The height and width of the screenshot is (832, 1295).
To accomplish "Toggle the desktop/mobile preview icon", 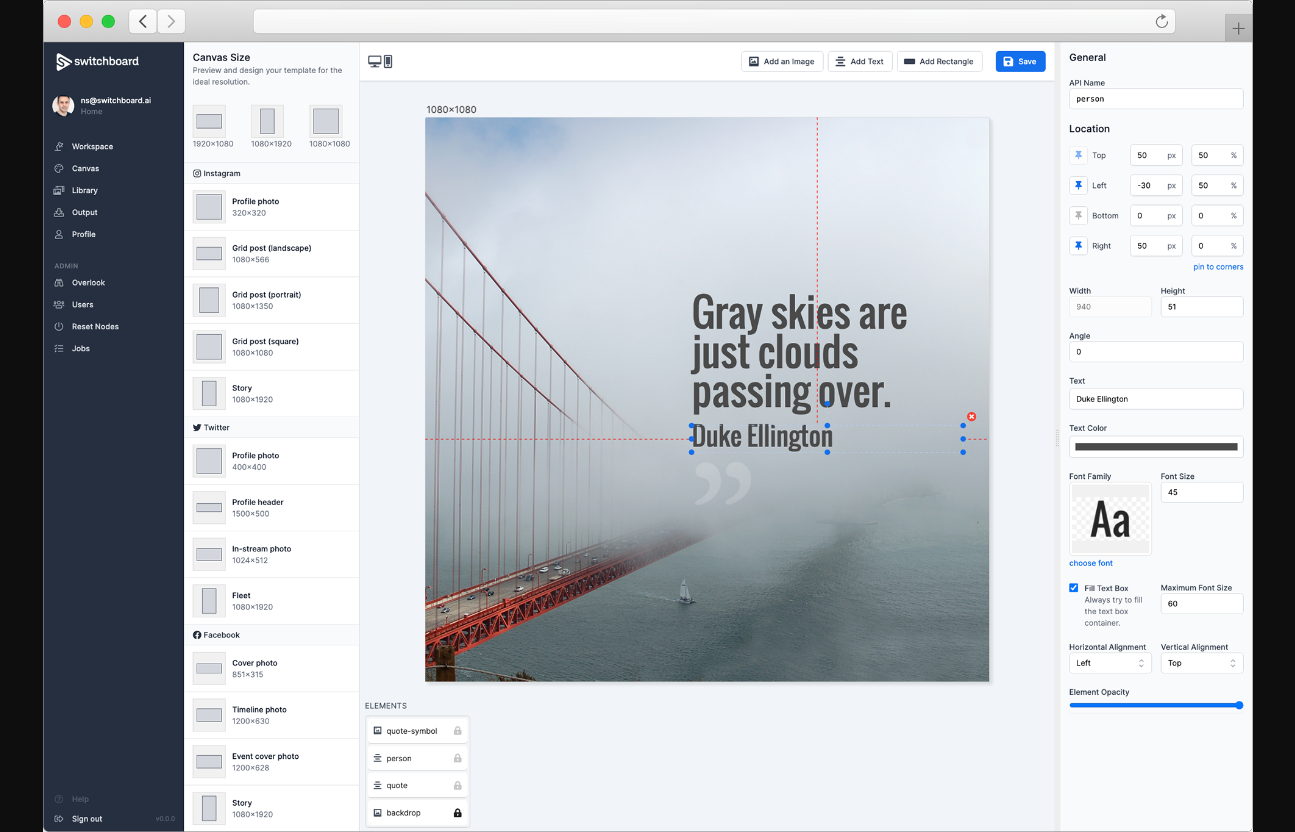I will (x=380, y=62).
